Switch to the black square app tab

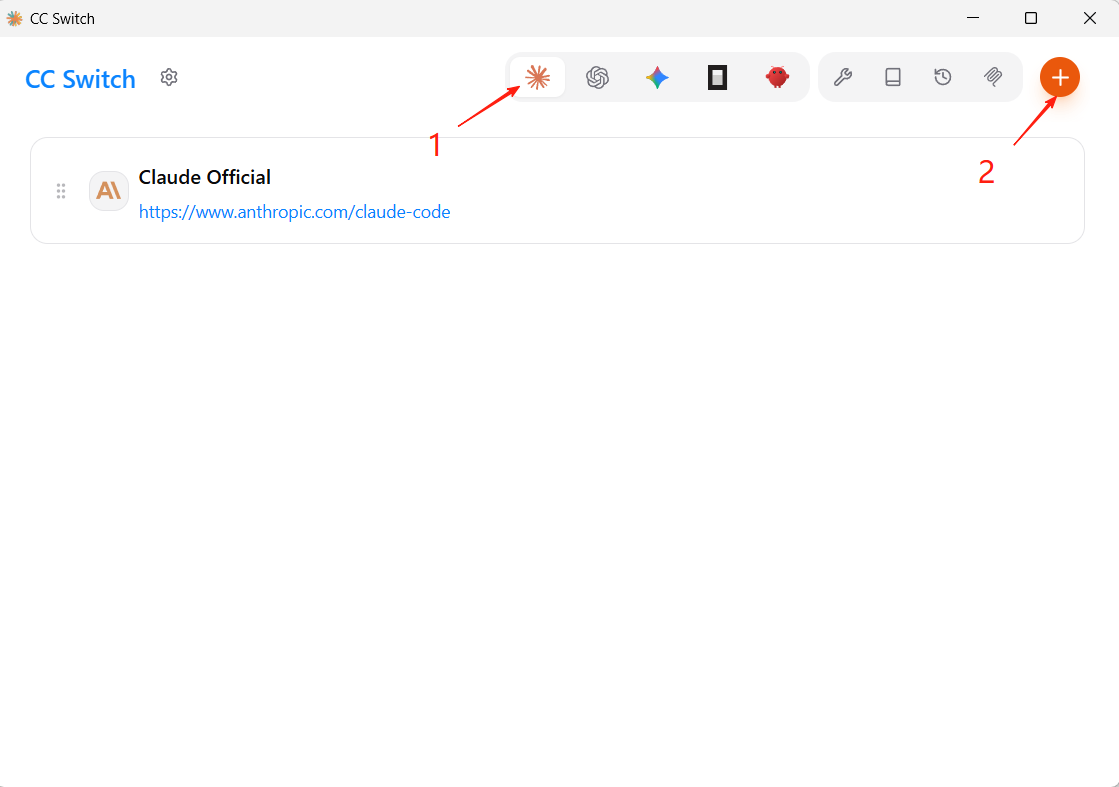[x=717, y=77]
